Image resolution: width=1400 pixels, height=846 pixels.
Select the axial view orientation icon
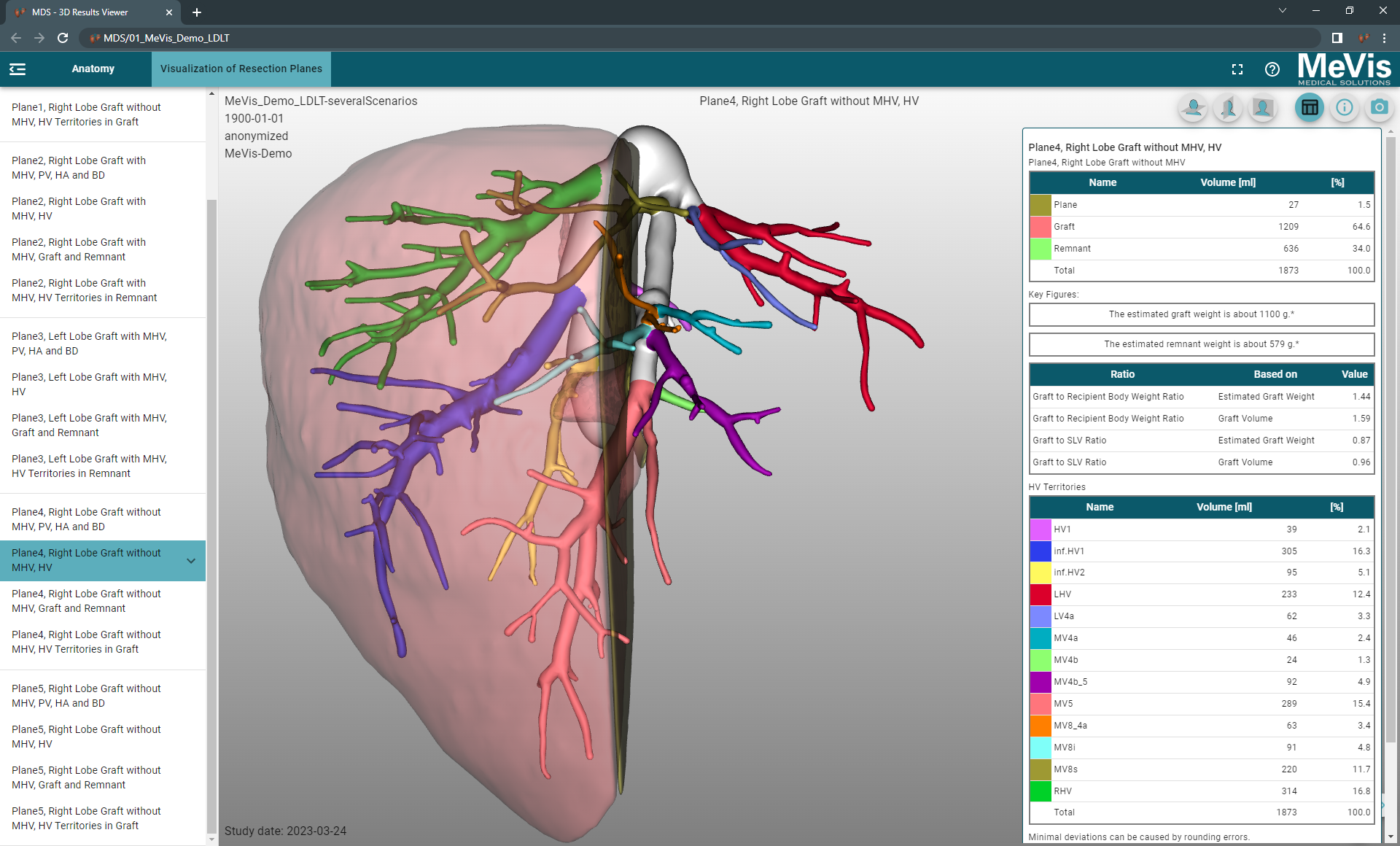[x=1194, y=108]
